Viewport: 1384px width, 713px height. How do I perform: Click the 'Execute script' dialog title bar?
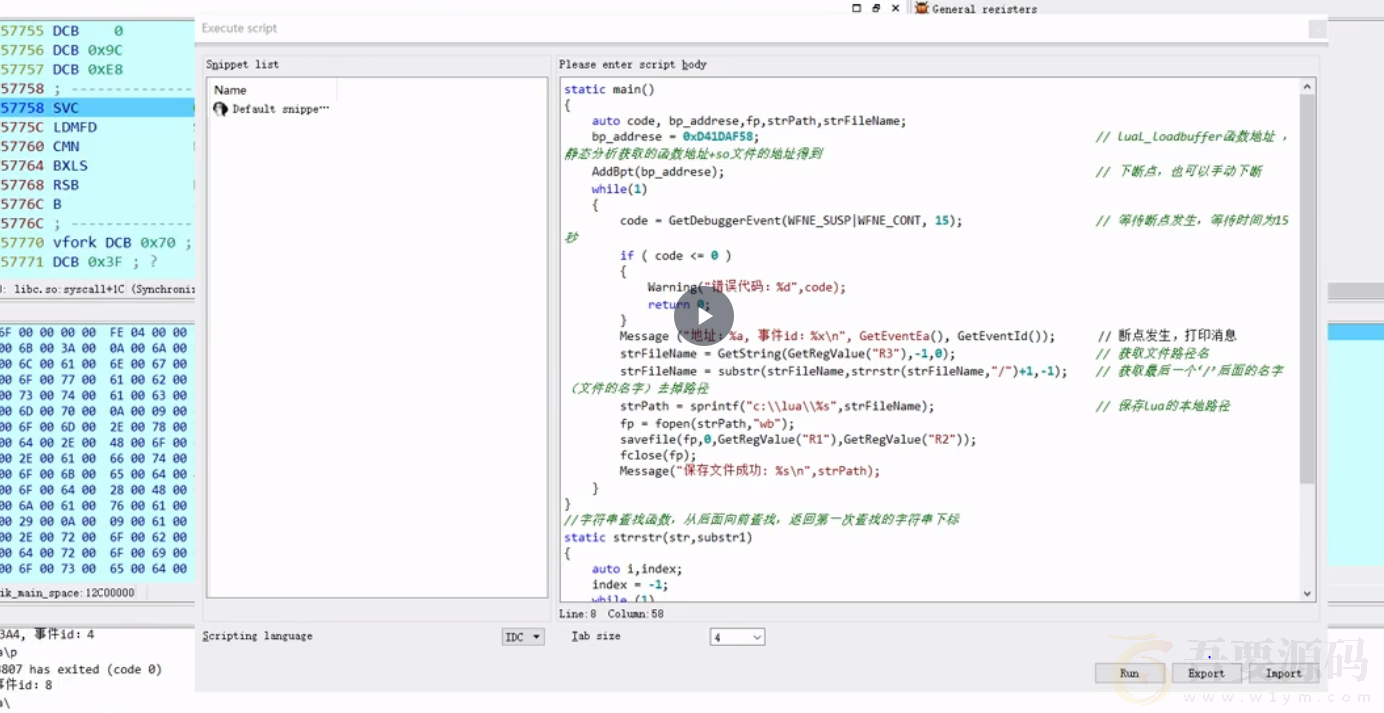coord(760,29)
